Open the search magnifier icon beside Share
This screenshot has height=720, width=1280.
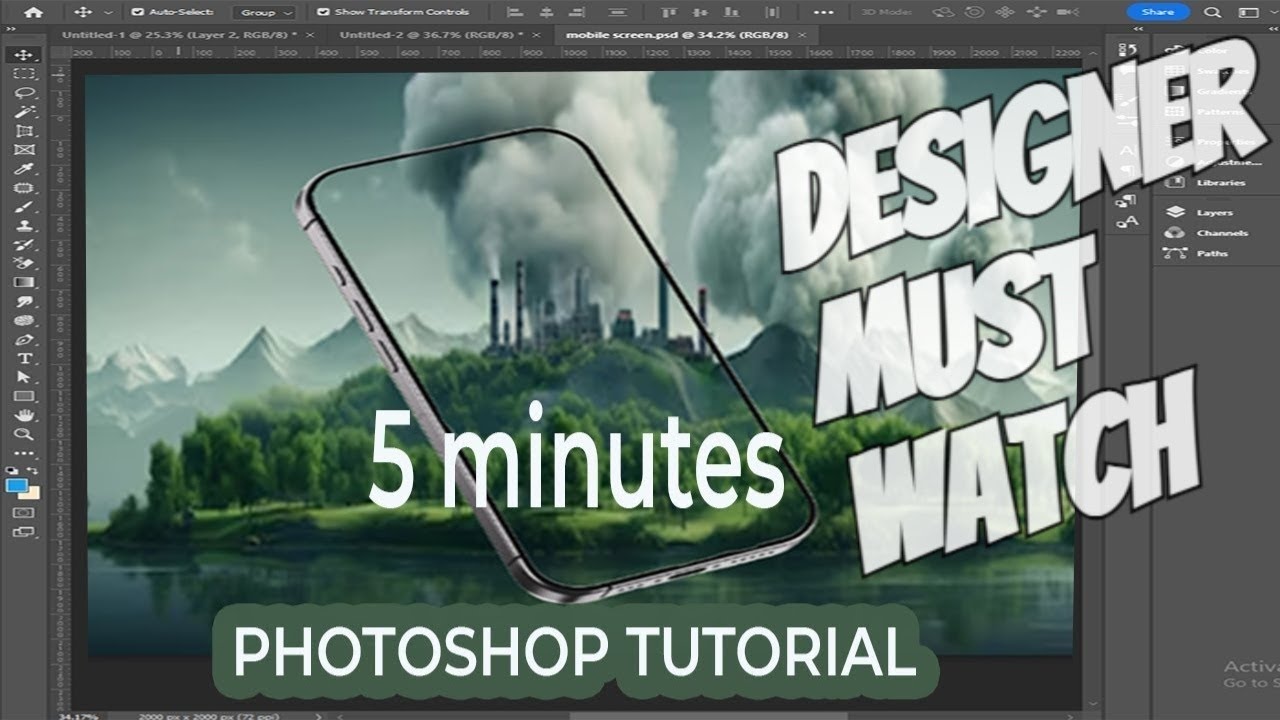coord(1213,12)
